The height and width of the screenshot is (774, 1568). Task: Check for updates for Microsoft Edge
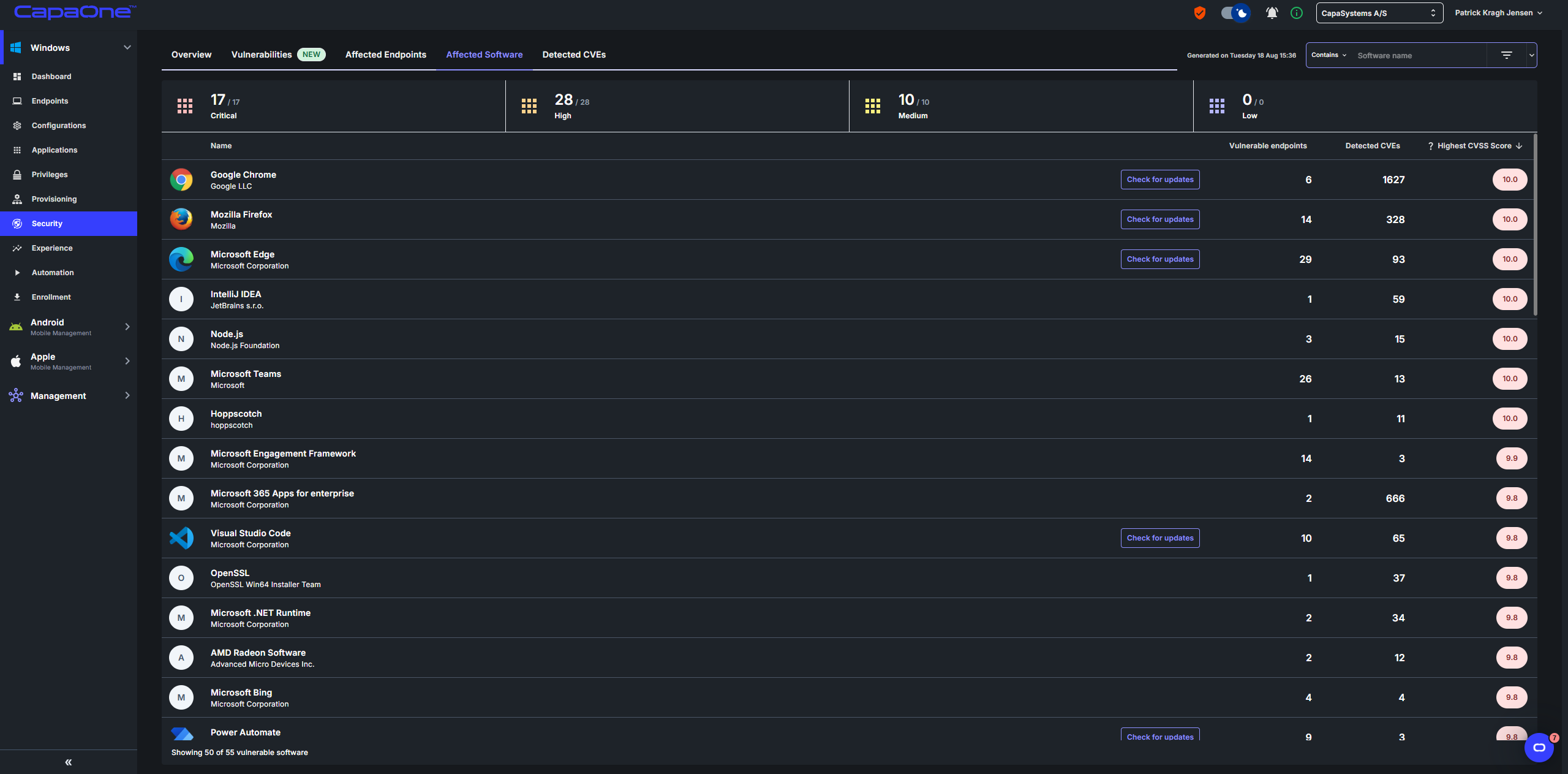[1160, 259]
